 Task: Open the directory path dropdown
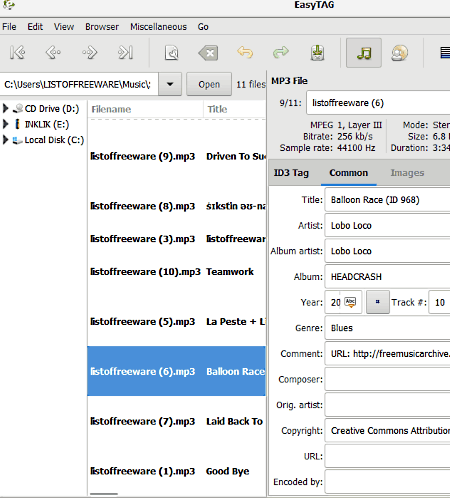point(170,84)
